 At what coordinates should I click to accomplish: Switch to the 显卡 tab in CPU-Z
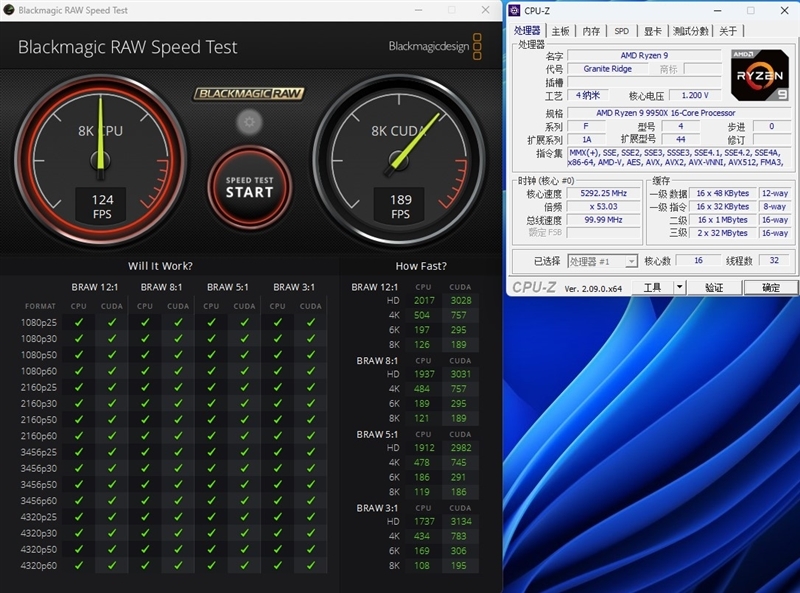653,31
